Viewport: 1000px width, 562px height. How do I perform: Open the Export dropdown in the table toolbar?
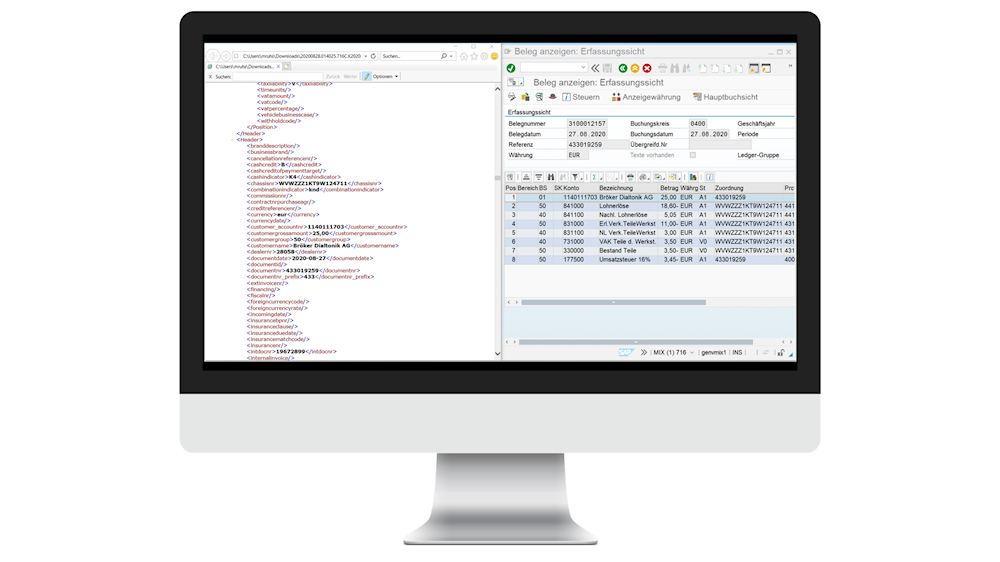pos(659,177)
